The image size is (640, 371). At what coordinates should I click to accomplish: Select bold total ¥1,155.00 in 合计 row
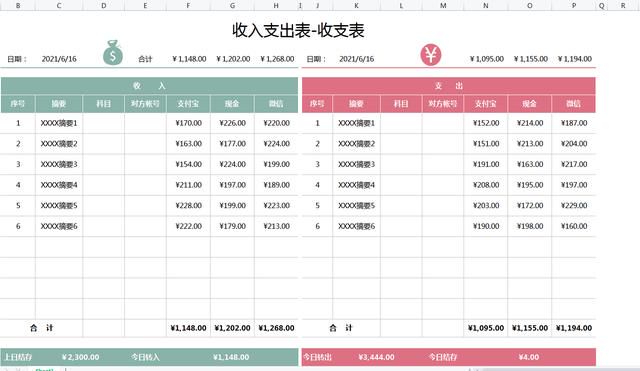pos(530,328)
